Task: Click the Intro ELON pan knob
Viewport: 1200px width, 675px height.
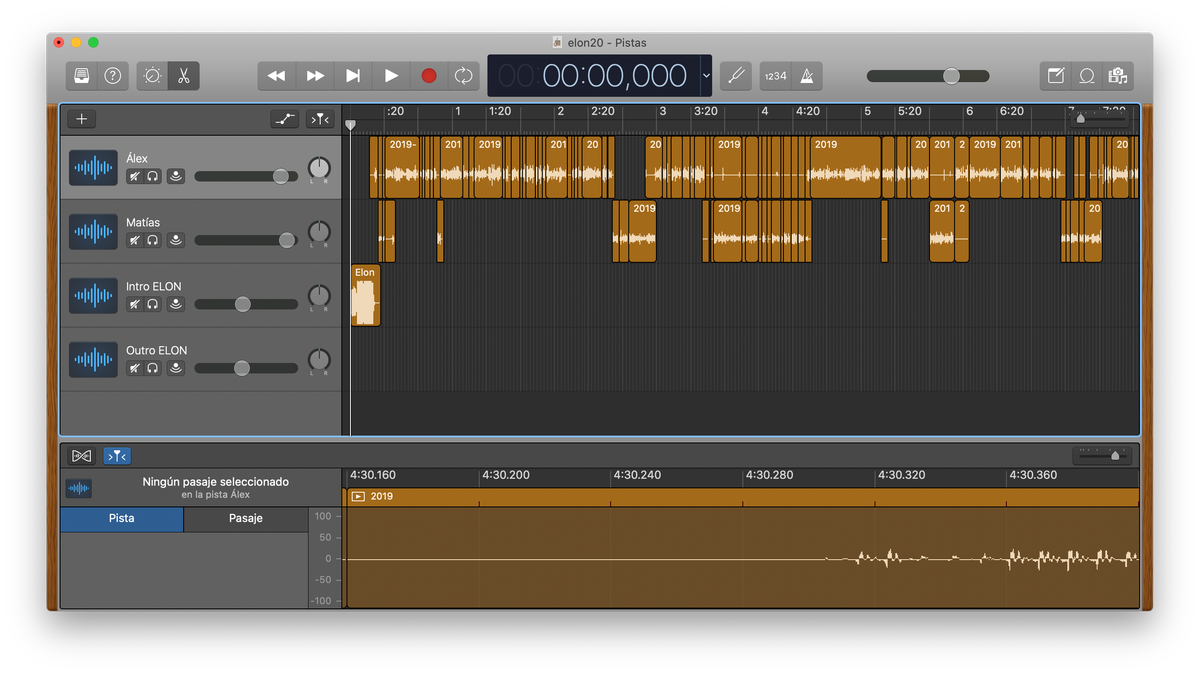Action: point(319,295)
